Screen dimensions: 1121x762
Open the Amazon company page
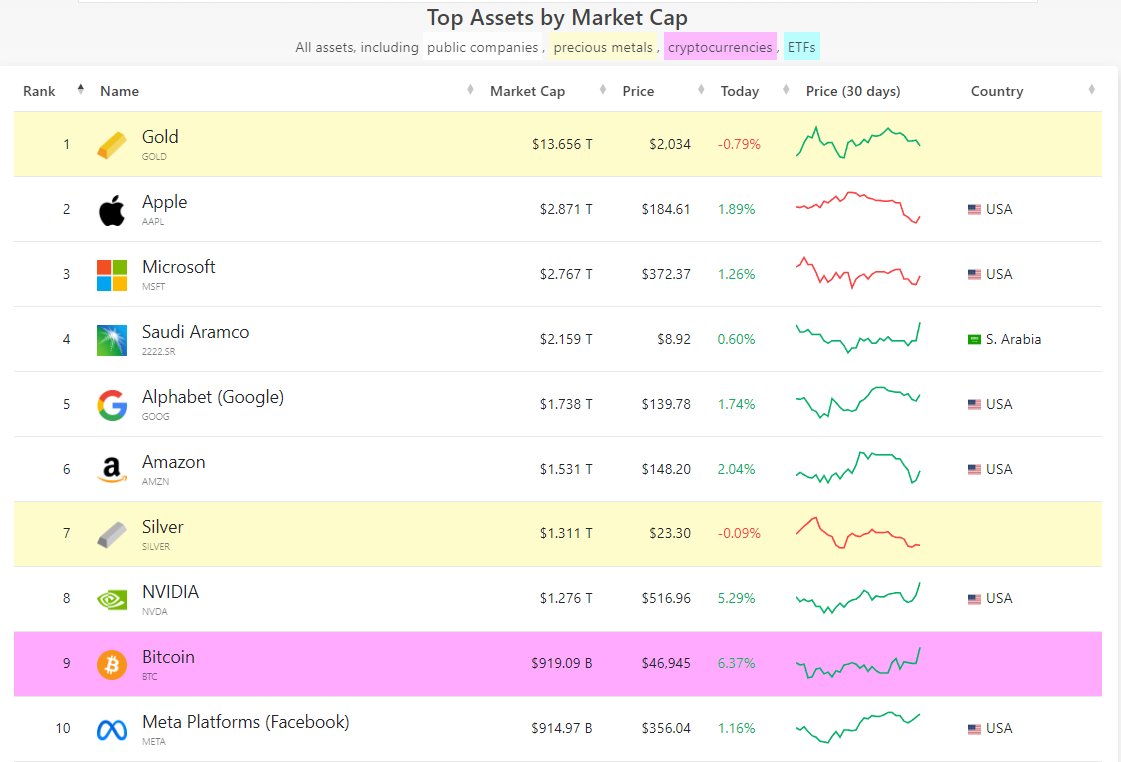coord(174,462)
